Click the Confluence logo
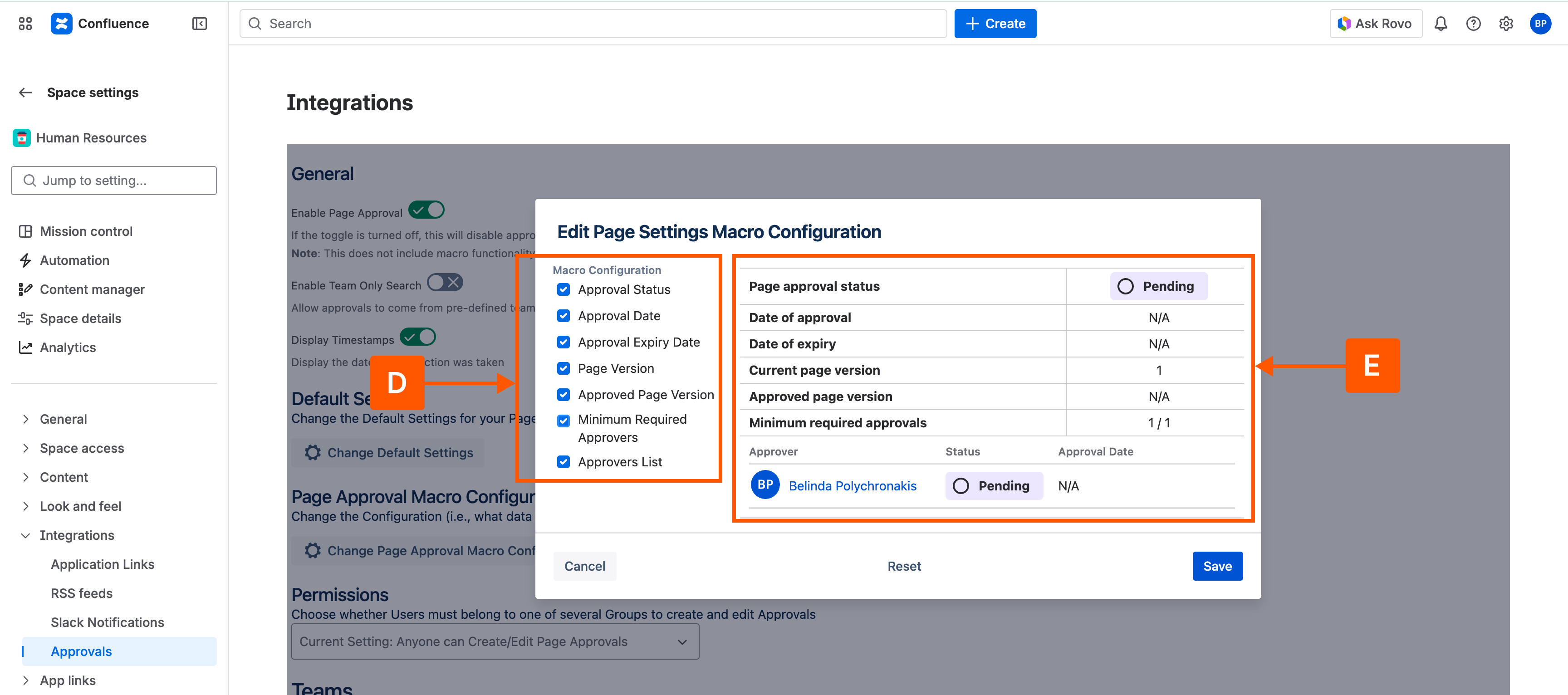The image size is (1568, 695). click(x=62, y=24)
